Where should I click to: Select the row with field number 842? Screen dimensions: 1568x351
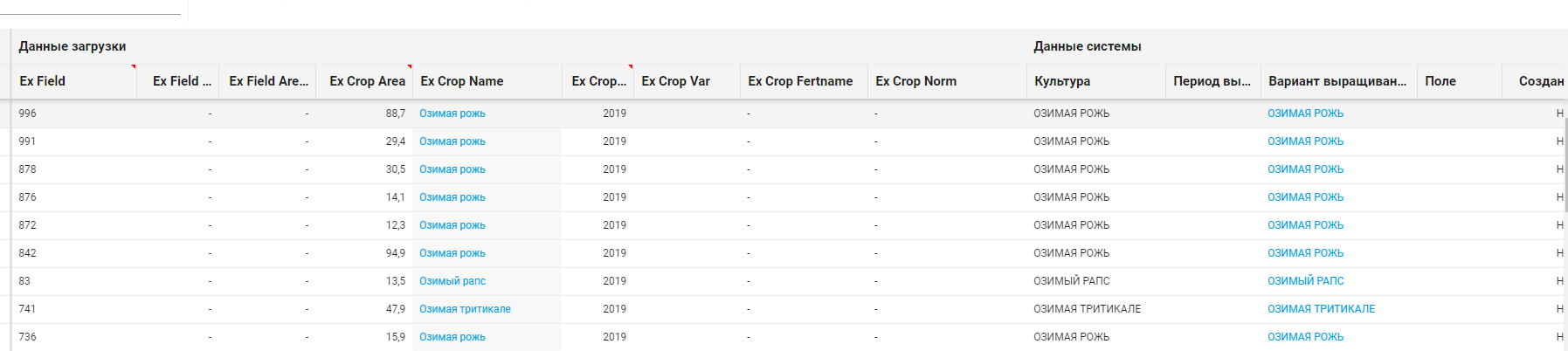pyautogui.click(x=28, y=253)
